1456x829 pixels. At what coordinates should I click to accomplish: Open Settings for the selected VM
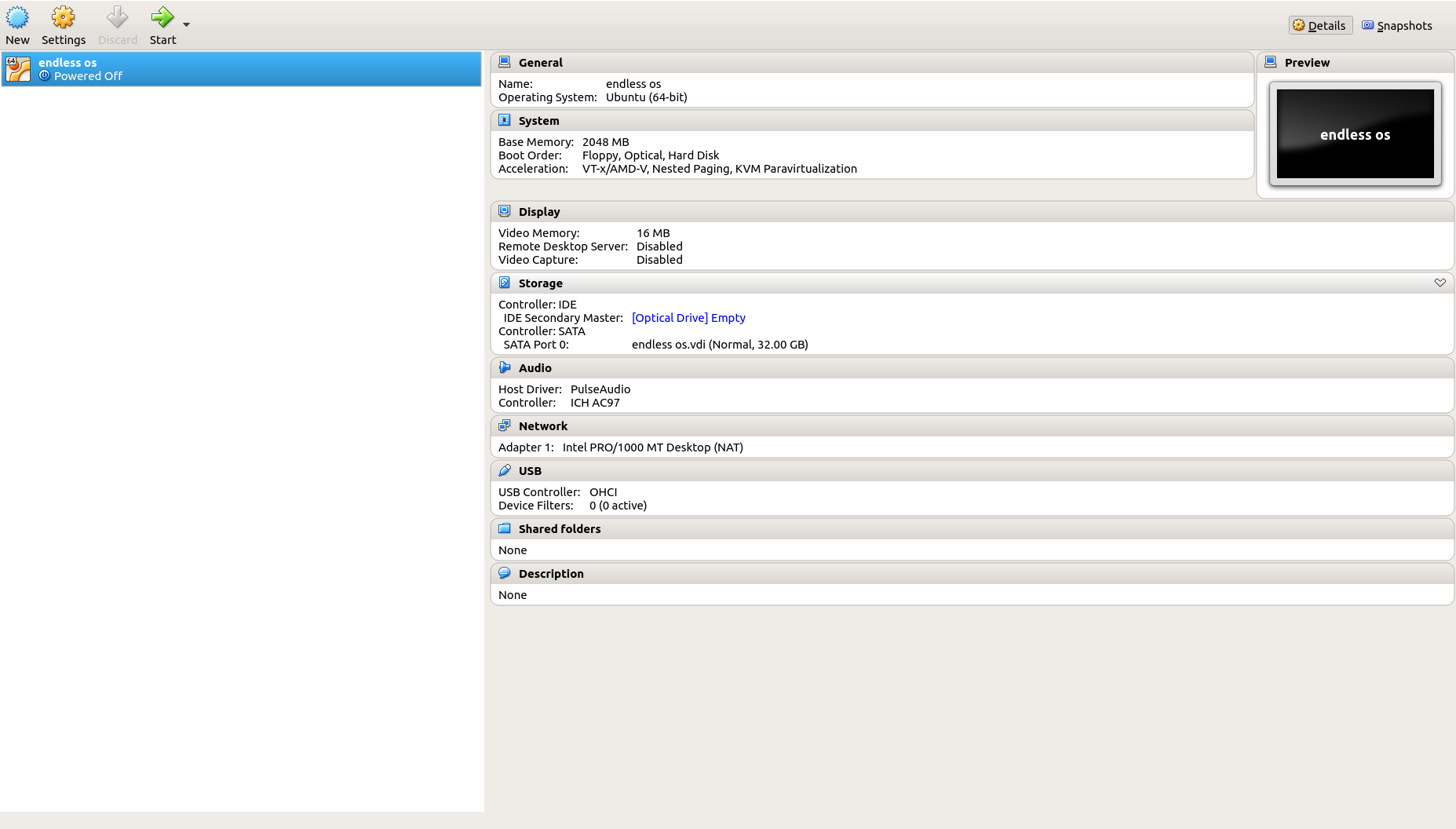tap(64, 26)
